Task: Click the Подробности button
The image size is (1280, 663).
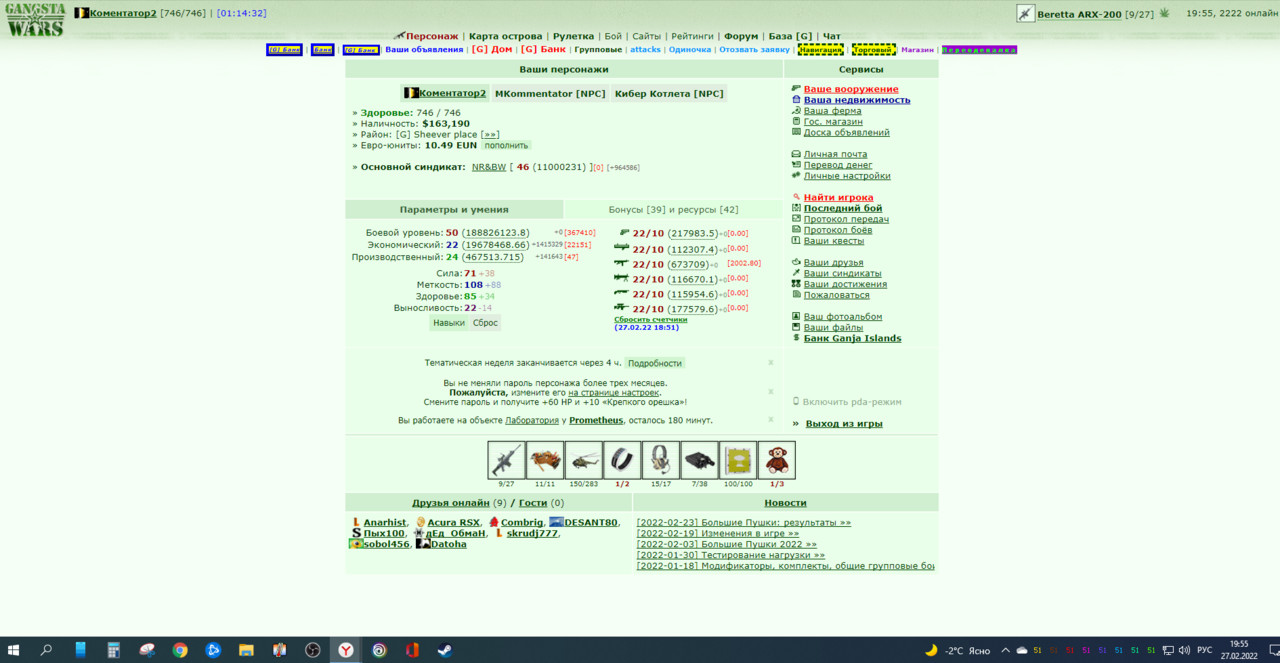Action: point(655,363)
